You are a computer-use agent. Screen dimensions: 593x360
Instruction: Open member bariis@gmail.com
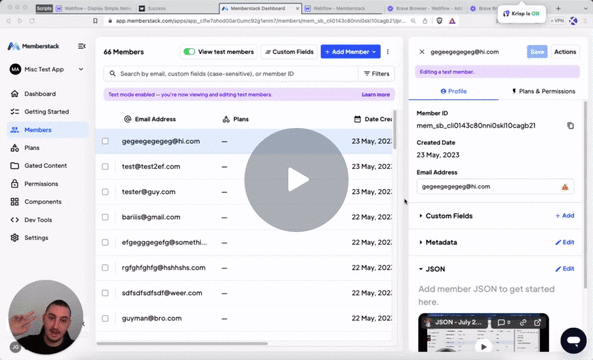point(151,217)
